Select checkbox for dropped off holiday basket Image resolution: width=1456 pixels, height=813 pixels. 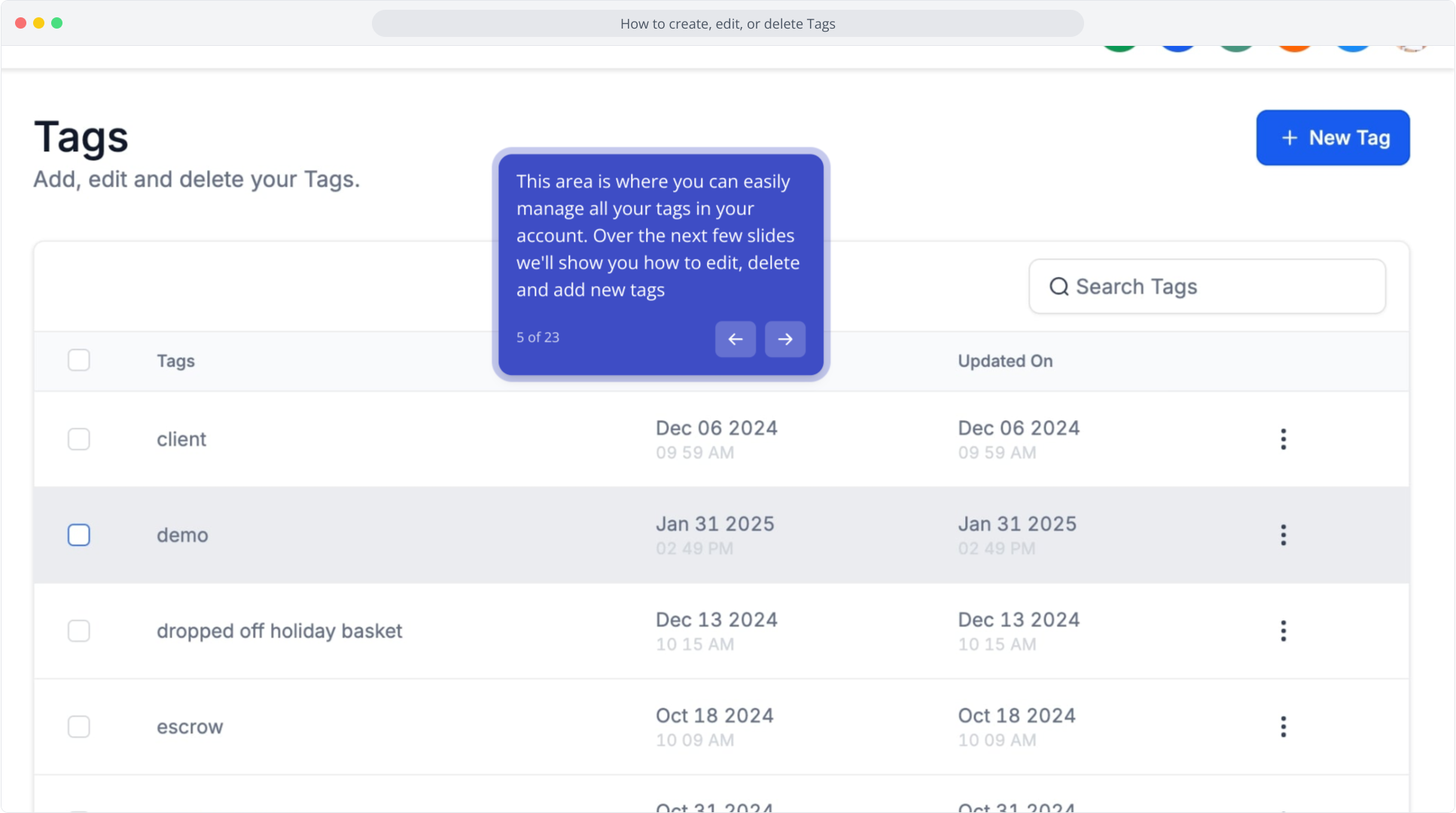tap(79, 631)
